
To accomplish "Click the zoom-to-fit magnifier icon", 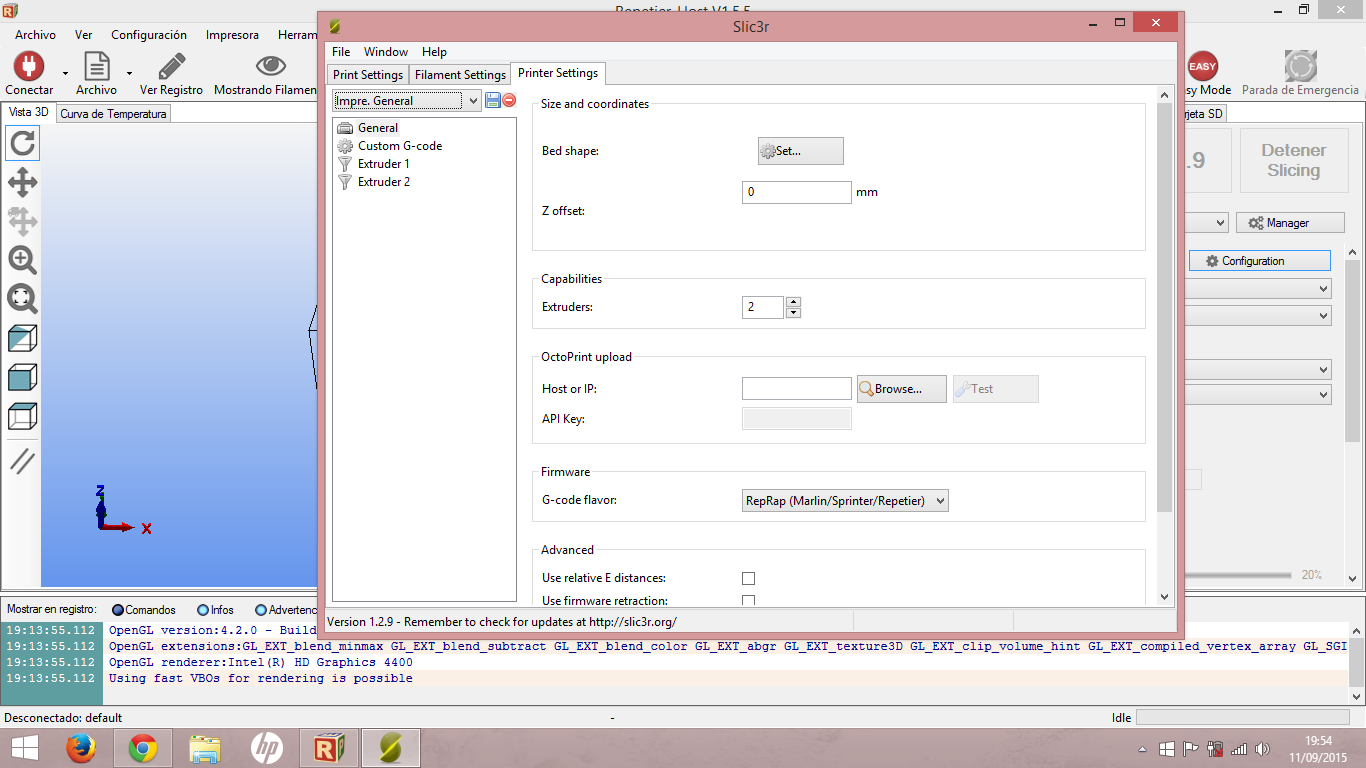I will click(x=22, y=299).
